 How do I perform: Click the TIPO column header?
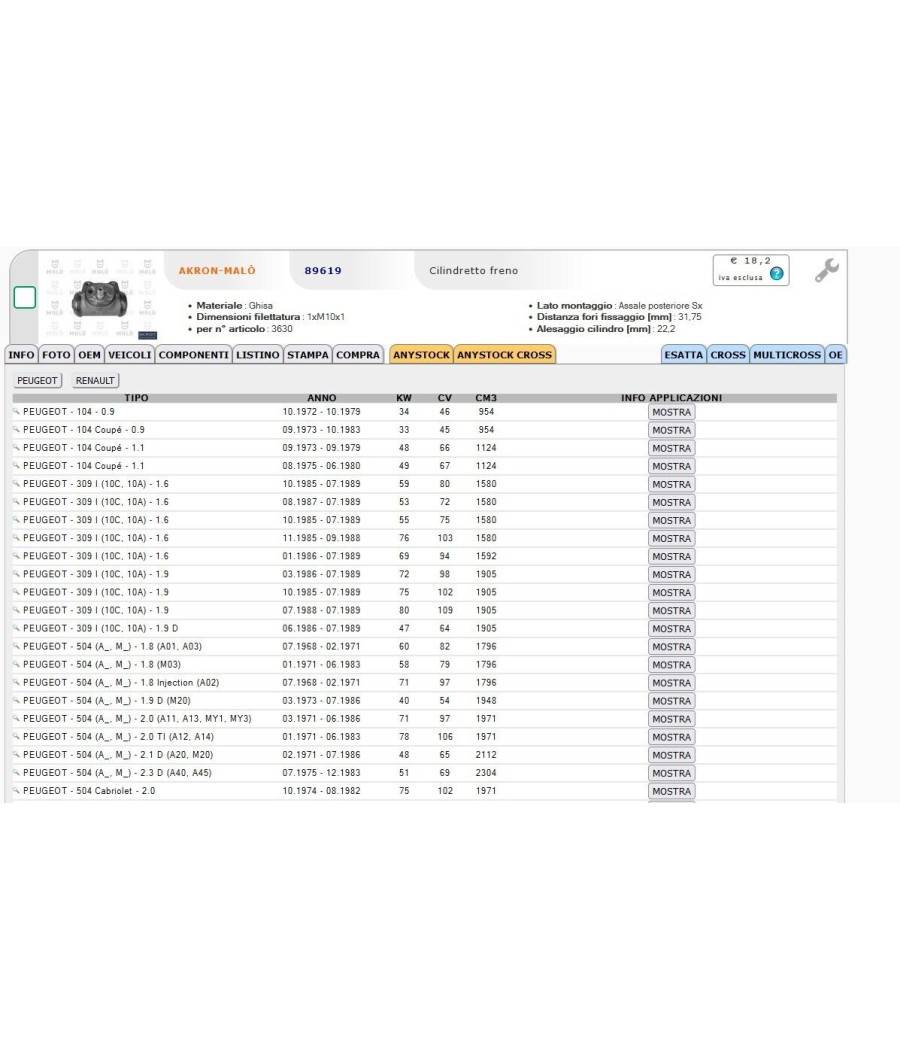click(137, 398)
